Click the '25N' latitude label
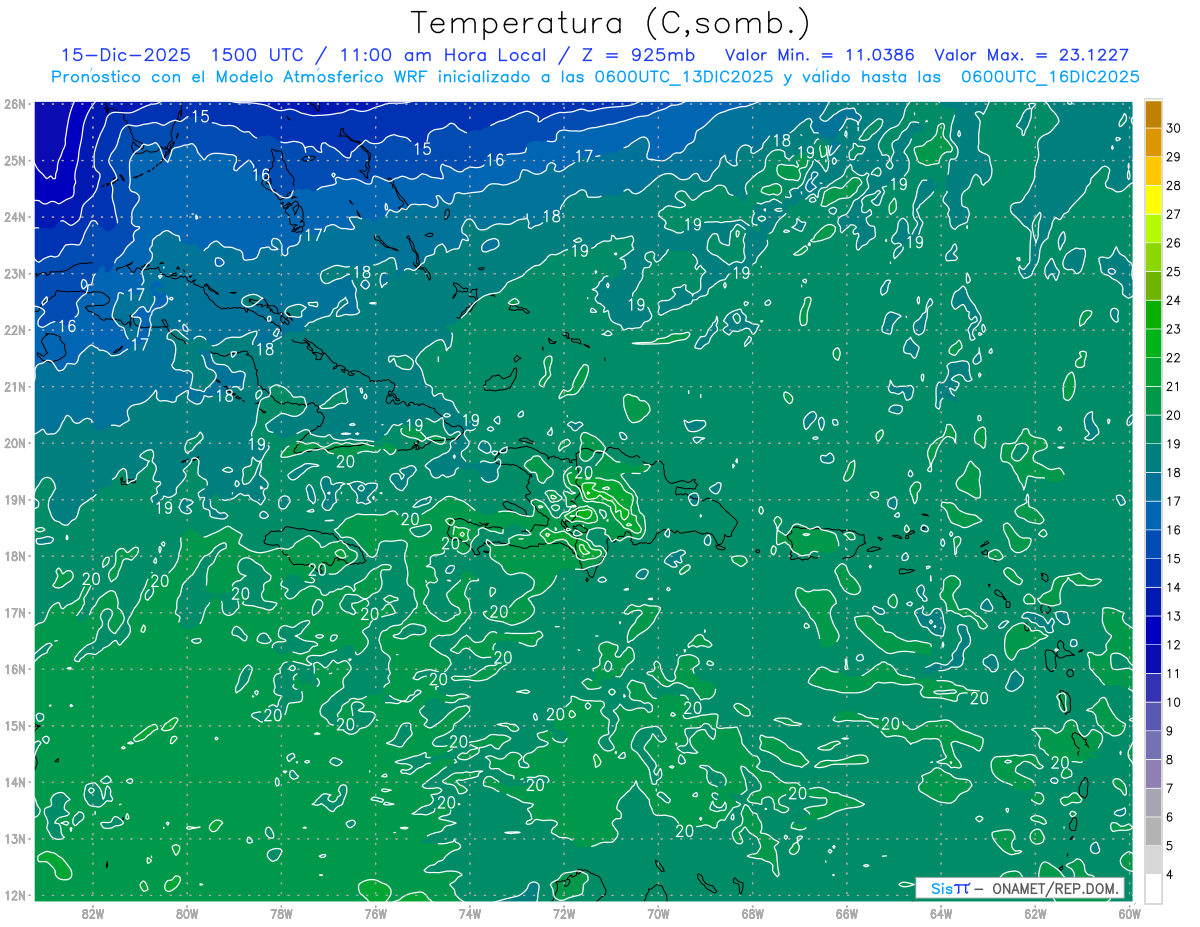This screenshot has width=1200, height=927. (14, 161)
